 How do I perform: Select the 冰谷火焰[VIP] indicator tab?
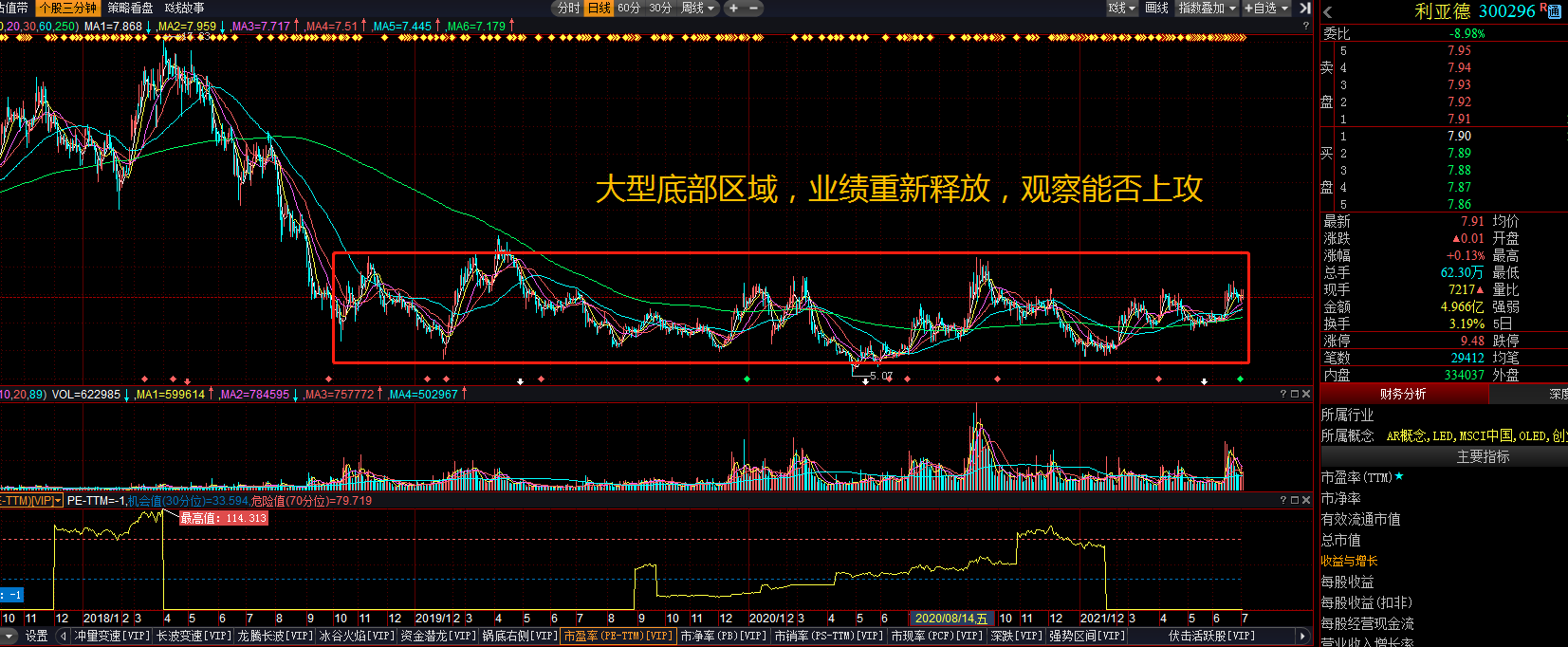(x=357, y=636)
